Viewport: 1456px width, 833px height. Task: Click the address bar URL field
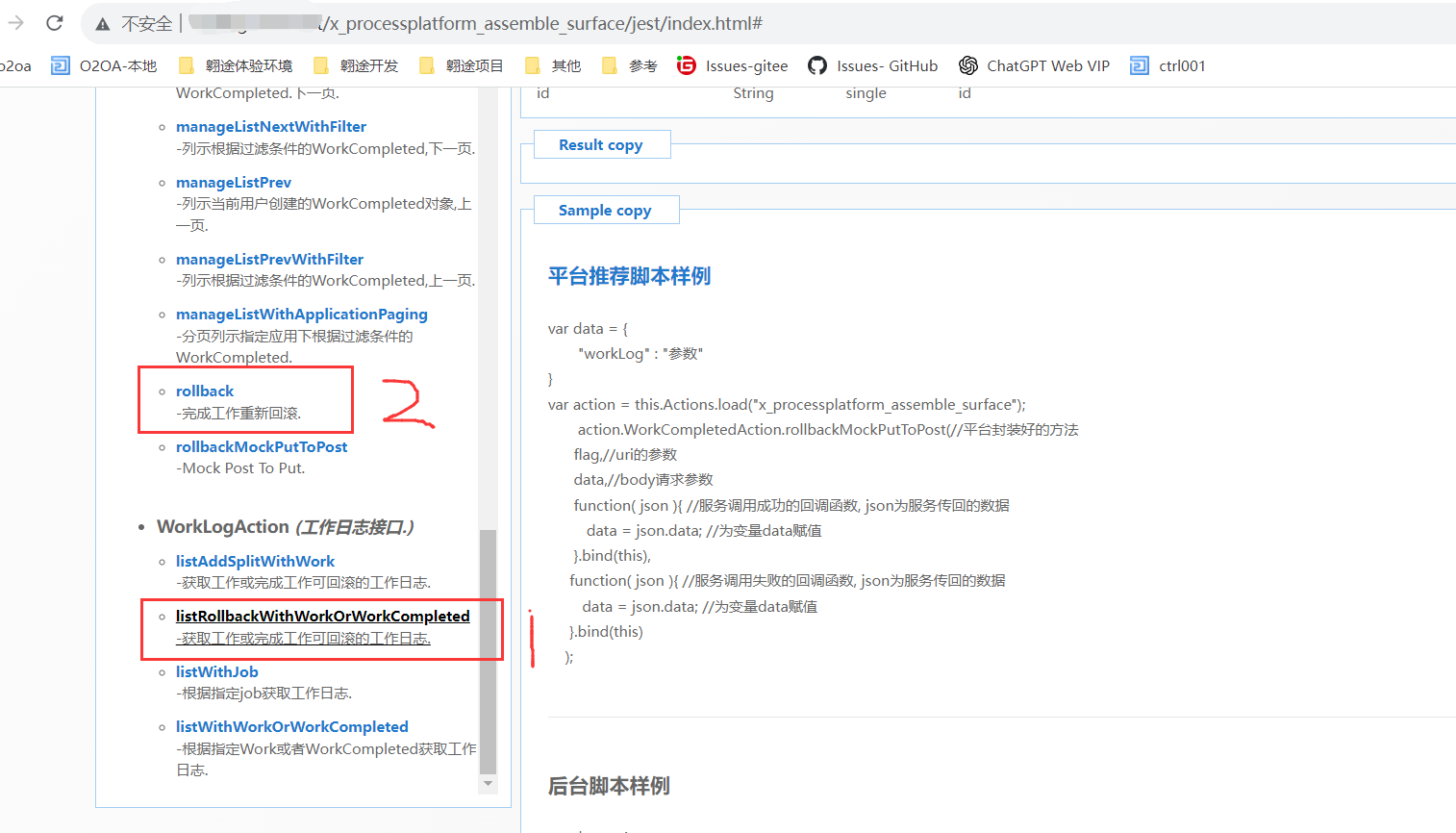(x=769, y=23)
